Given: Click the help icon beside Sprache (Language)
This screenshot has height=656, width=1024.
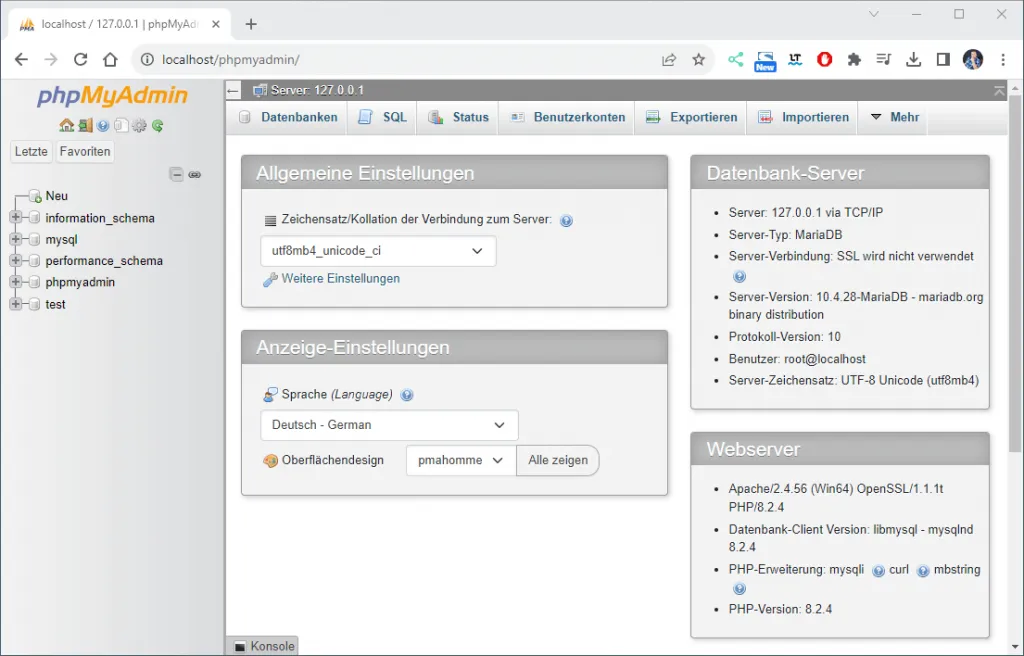Looking at the screenshot, I should [407, 395].
